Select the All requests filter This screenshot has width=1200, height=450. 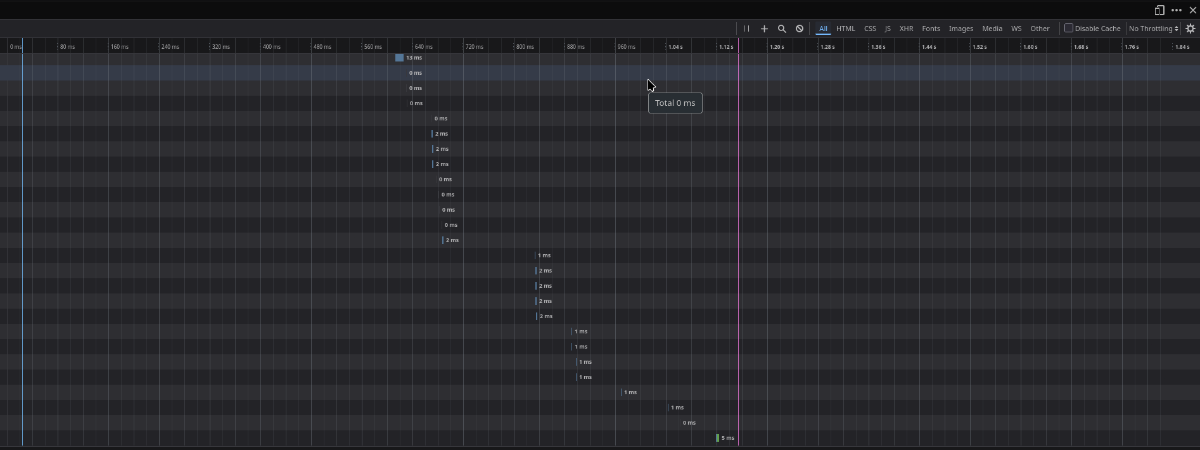pyautogui.click(x=823, y=29)
